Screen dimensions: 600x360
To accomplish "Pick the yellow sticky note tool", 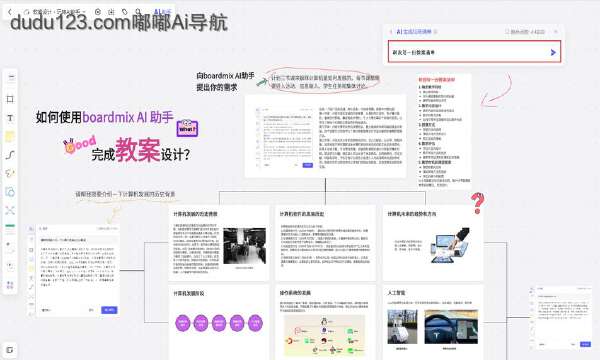I will tap(10, 136).
